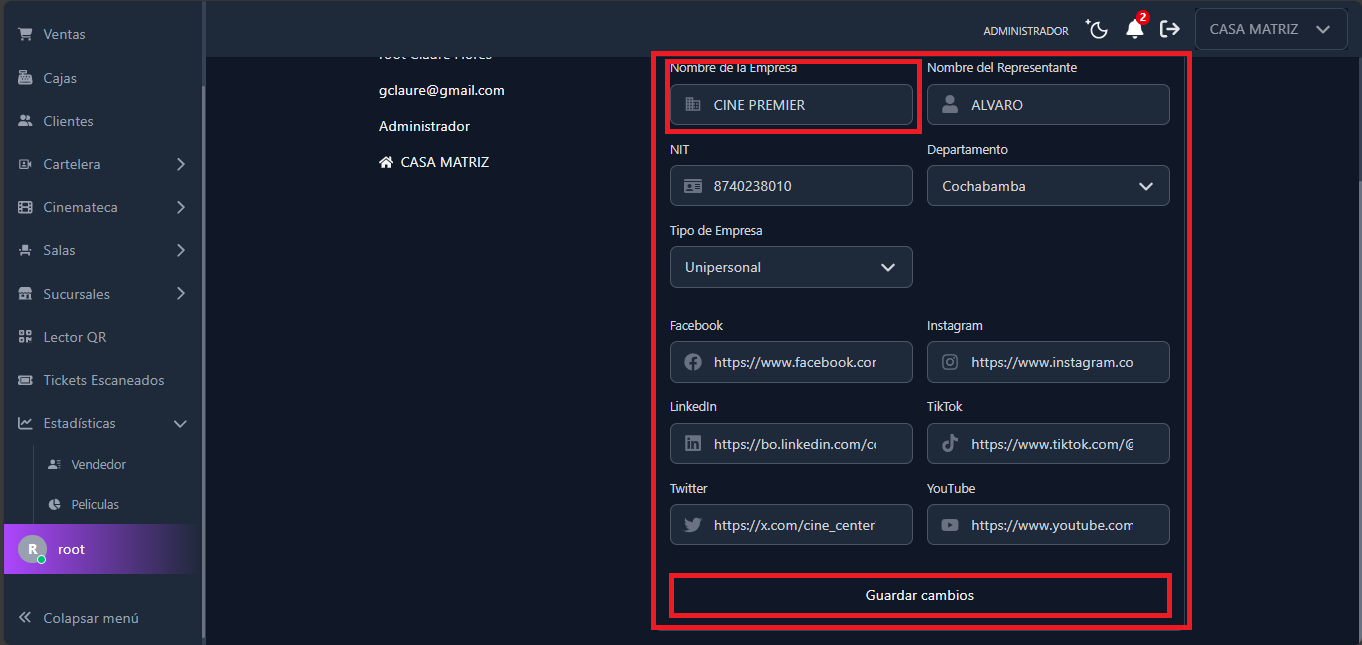Click the Ventas shopping cart icon
The height and width of the screenshot is (645, 1362).
(25, 34)
